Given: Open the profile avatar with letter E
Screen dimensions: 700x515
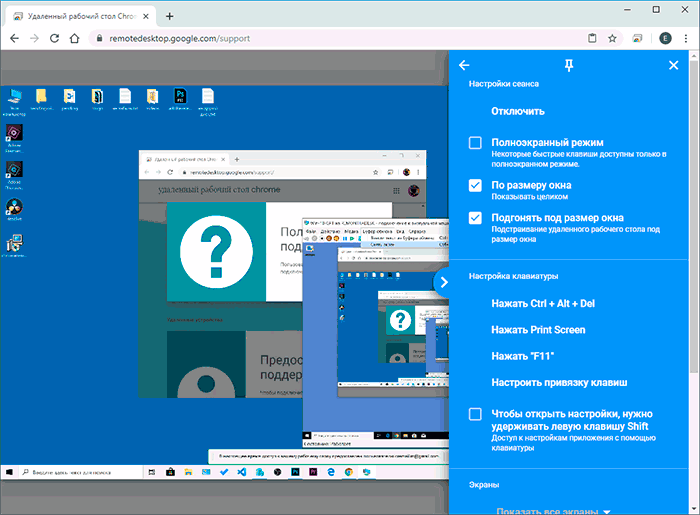Looking at the screenshot, I should 665,38.
